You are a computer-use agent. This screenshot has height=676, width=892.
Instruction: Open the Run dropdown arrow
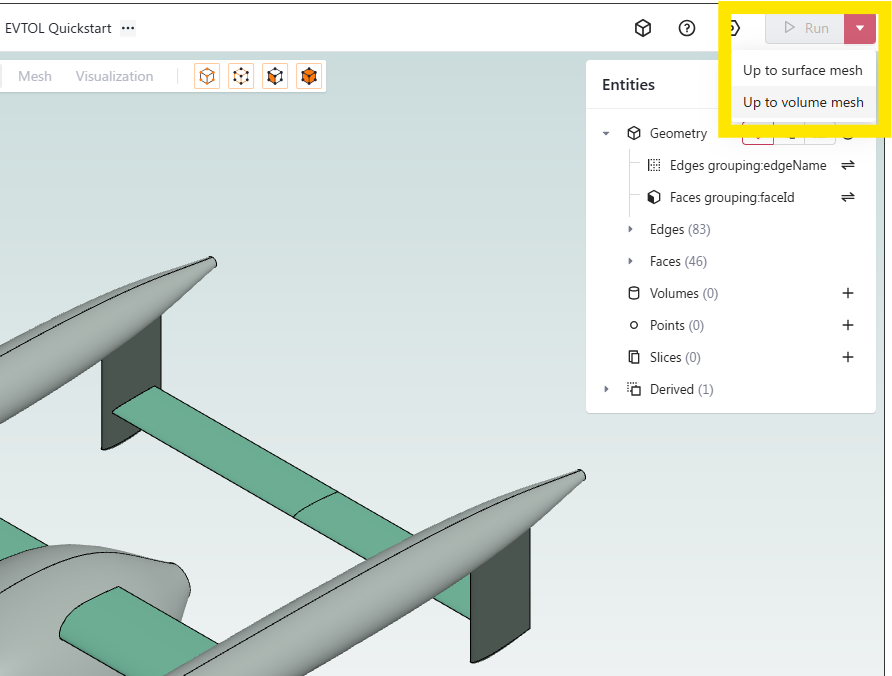click(x=860, y=28)
